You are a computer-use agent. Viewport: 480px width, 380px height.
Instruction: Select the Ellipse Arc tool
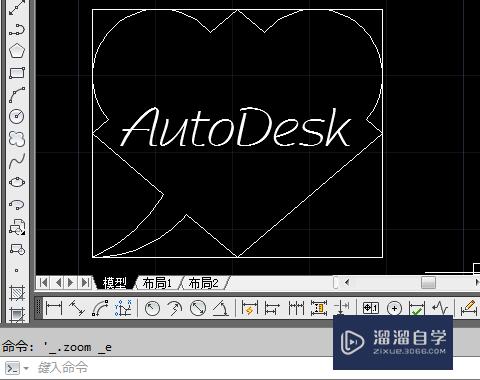(x=17, y=204)
